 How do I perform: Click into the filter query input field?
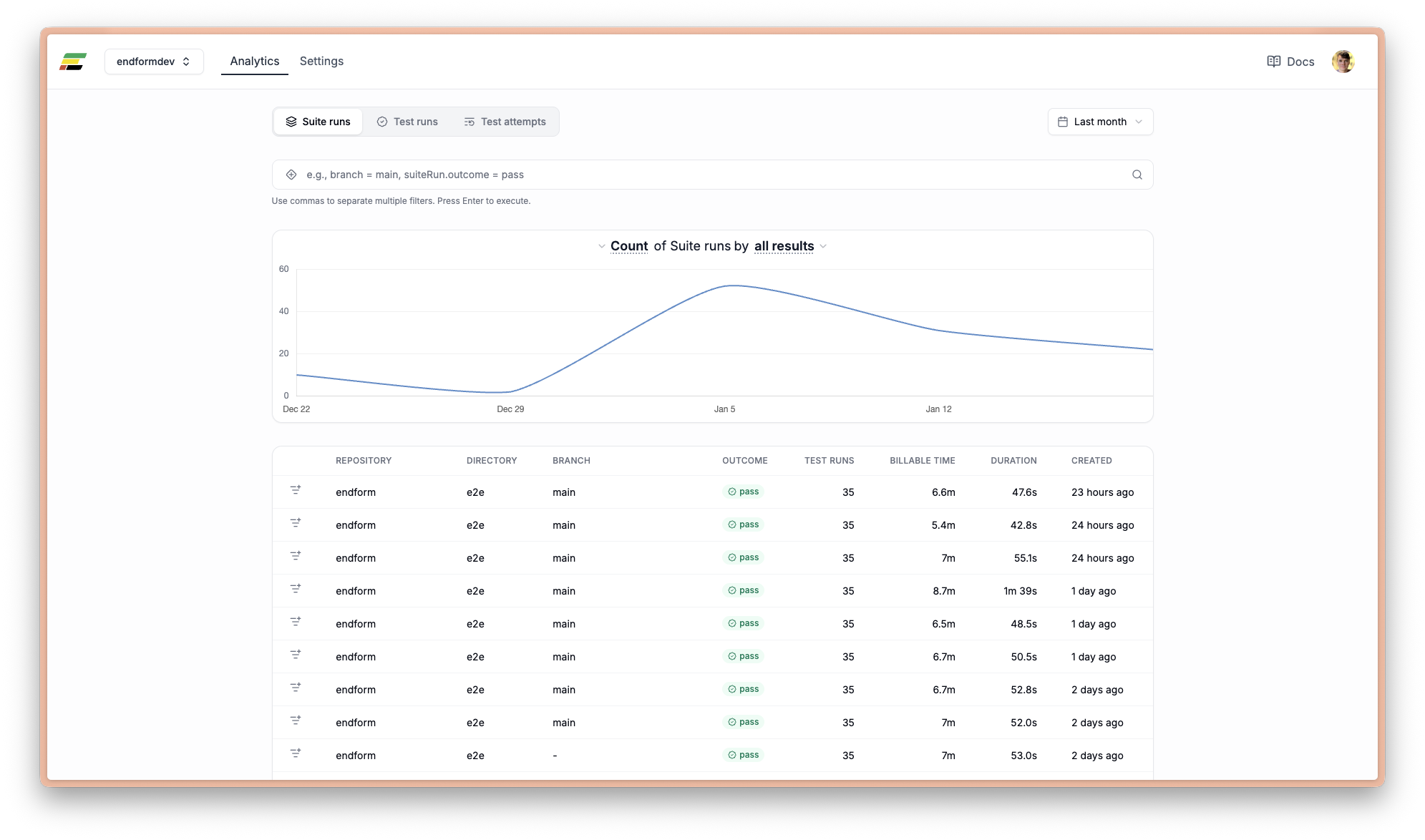644,174
